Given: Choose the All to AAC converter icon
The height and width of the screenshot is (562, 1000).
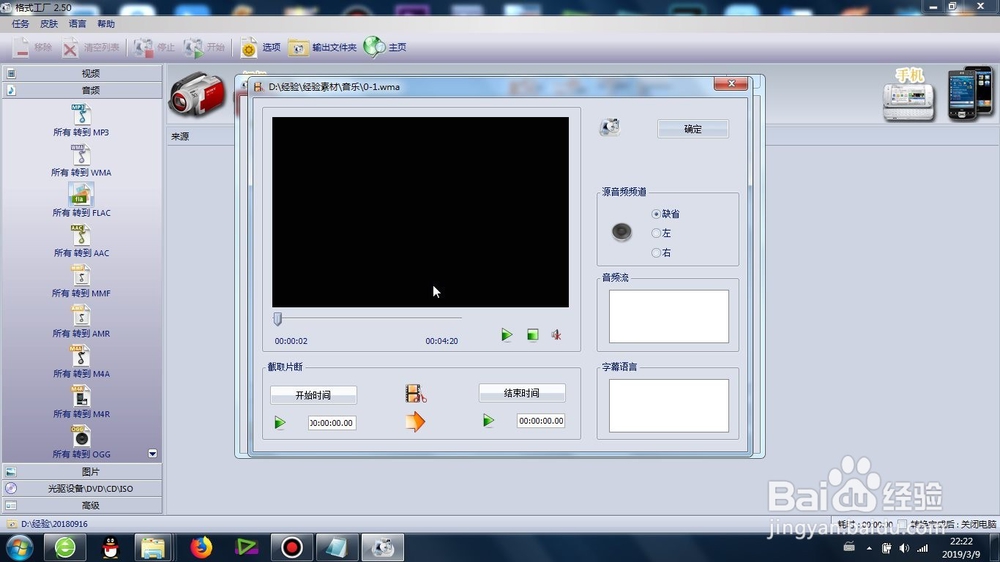Looking at the screenshot, I should [x=81, y=235].
